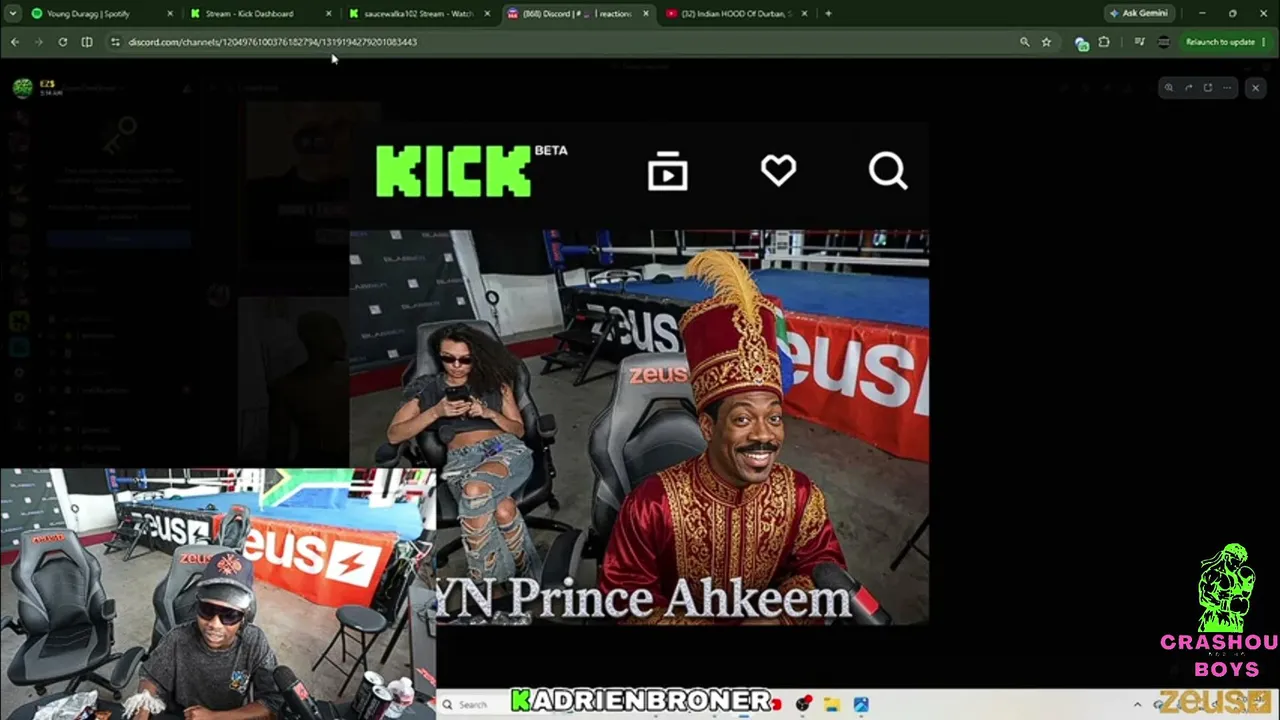
Task: Go forward to the next page
Action: [x=39, y=42]
